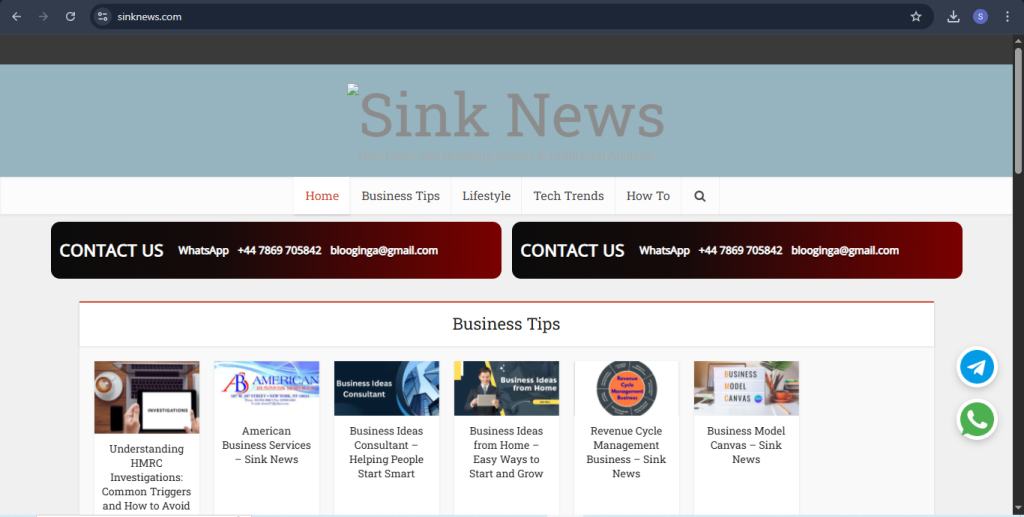1024x517 pixels.
Task: Open Business Ideas from Home article link
Action: [506, 452]
